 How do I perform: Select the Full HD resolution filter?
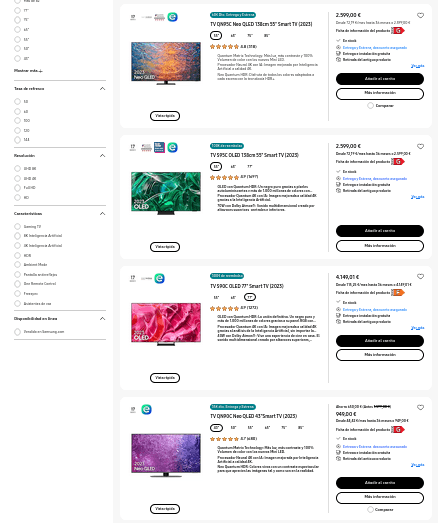pyautogui.click(x=17, y=188)
